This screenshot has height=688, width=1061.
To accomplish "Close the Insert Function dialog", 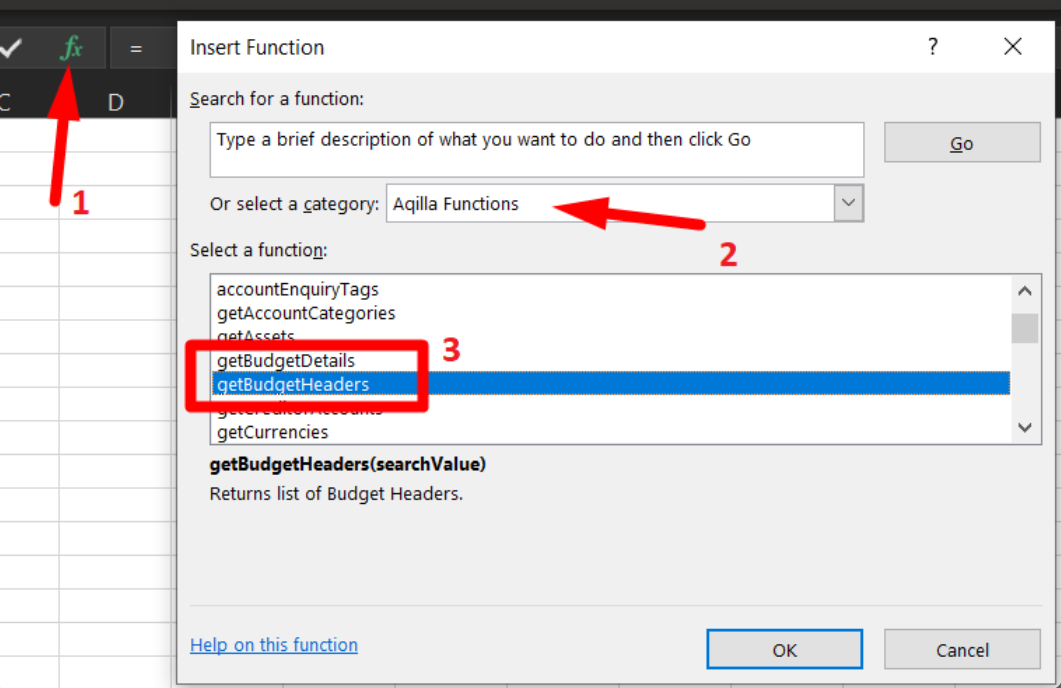I will [x=1013, y=47].
